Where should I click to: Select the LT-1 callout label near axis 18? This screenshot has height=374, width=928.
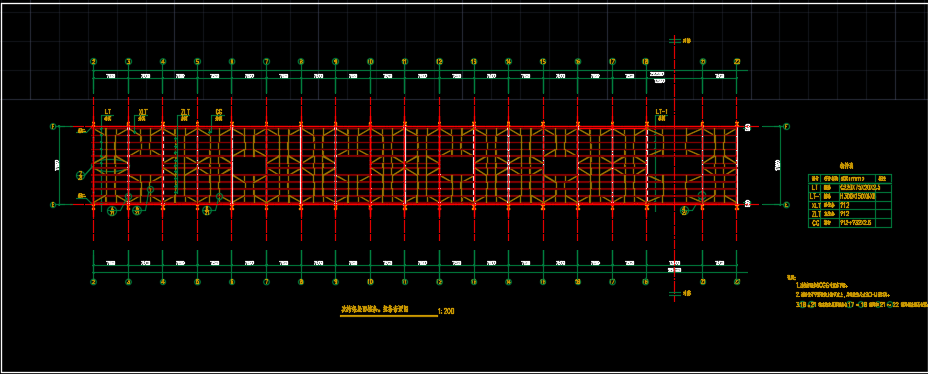pyautogui.click(x=662, y=111)
